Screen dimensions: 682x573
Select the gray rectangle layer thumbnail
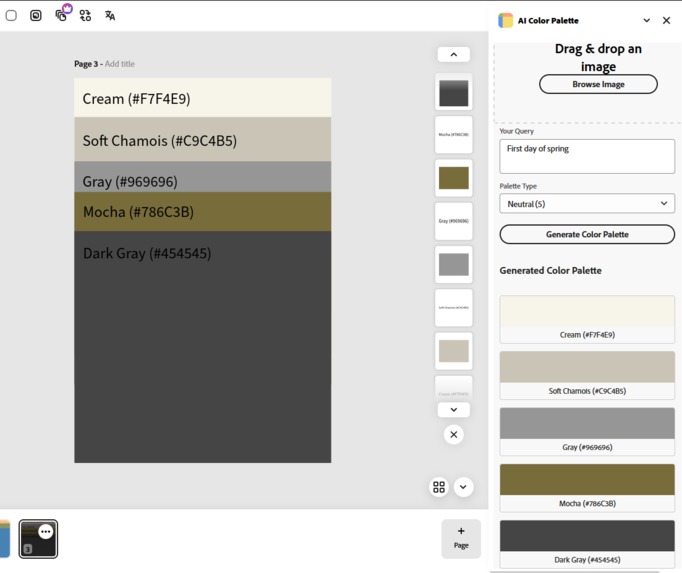pos(454,265)
